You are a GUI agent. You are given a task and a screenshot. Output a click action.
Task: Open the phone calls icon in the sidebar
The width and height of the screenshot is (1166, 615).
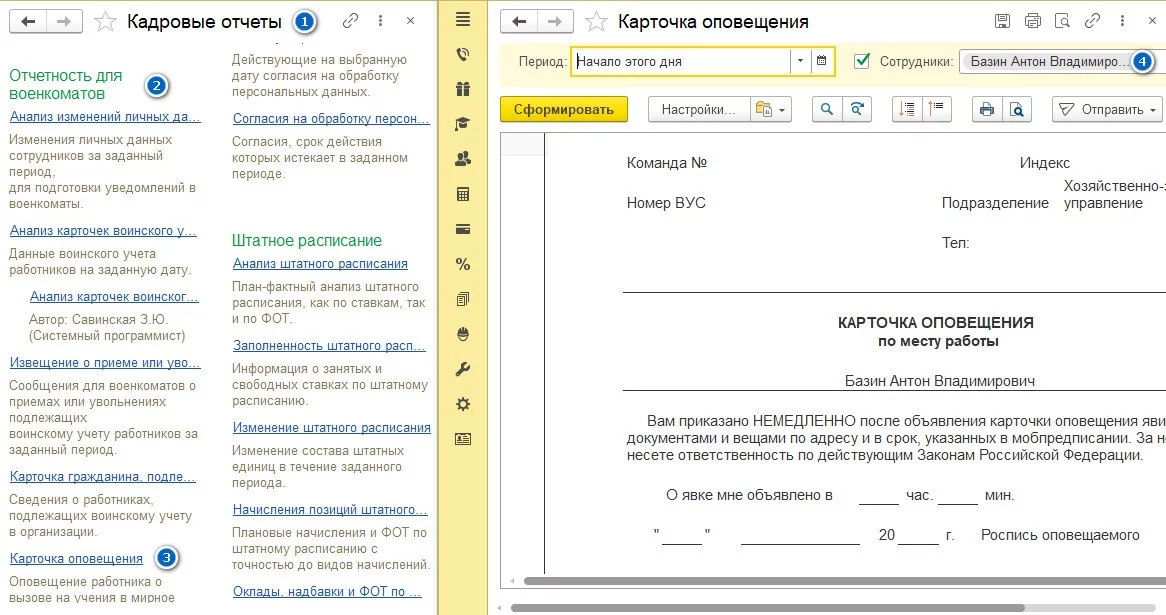pyautogui.click(x=461, y=55)
